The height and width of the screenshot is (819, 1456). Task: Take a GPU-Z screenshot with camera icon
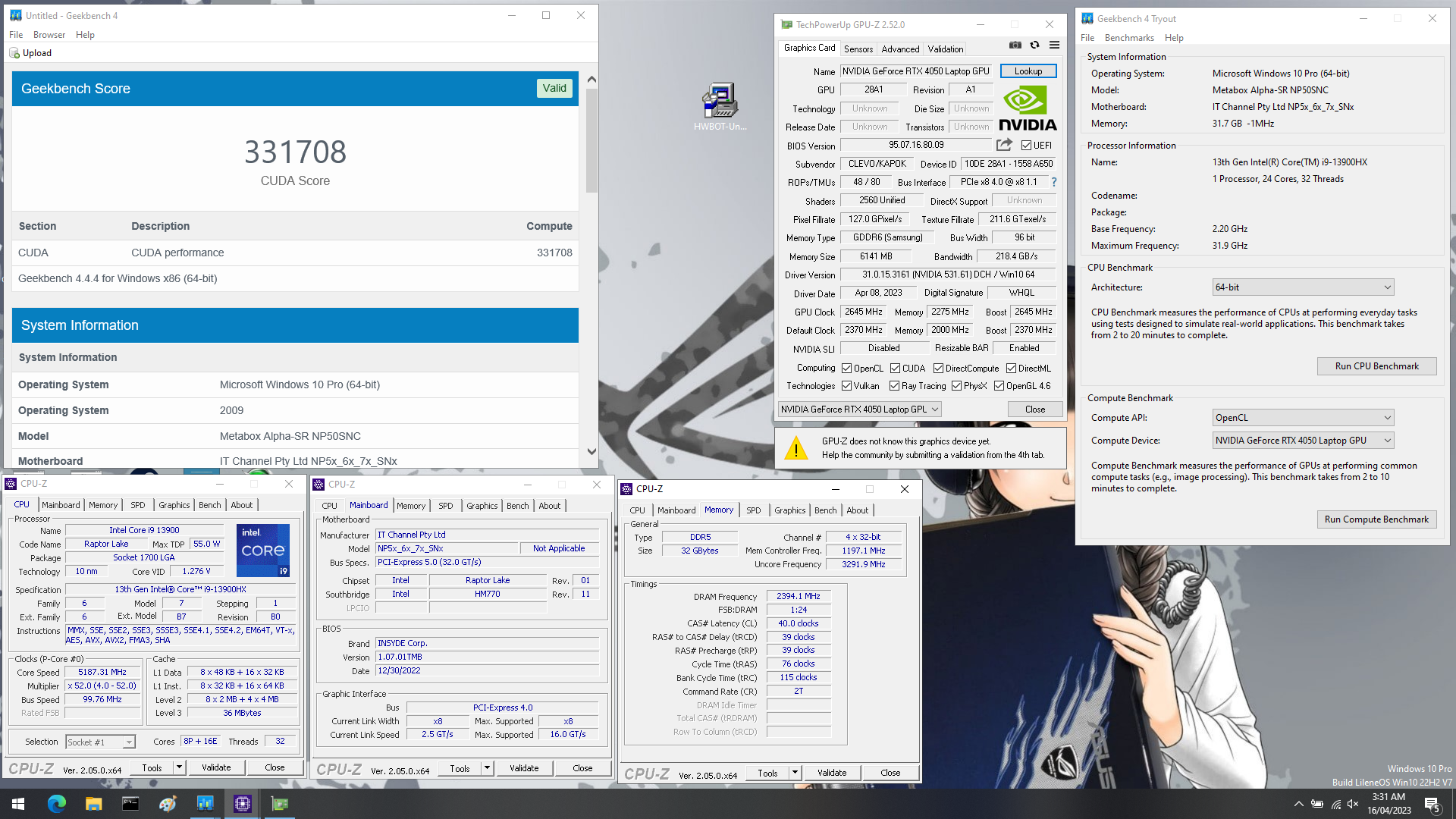point(1015,45)
